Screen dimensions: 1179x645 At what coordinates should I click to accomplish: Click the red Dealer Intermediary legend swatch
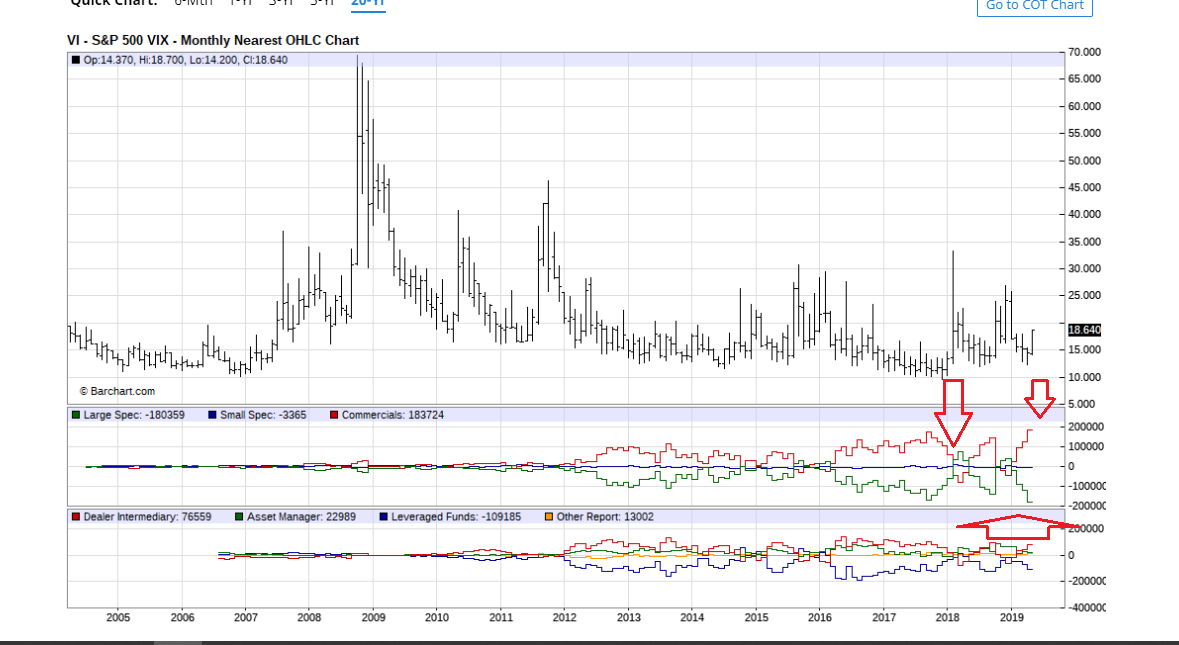tap(75, 517)
